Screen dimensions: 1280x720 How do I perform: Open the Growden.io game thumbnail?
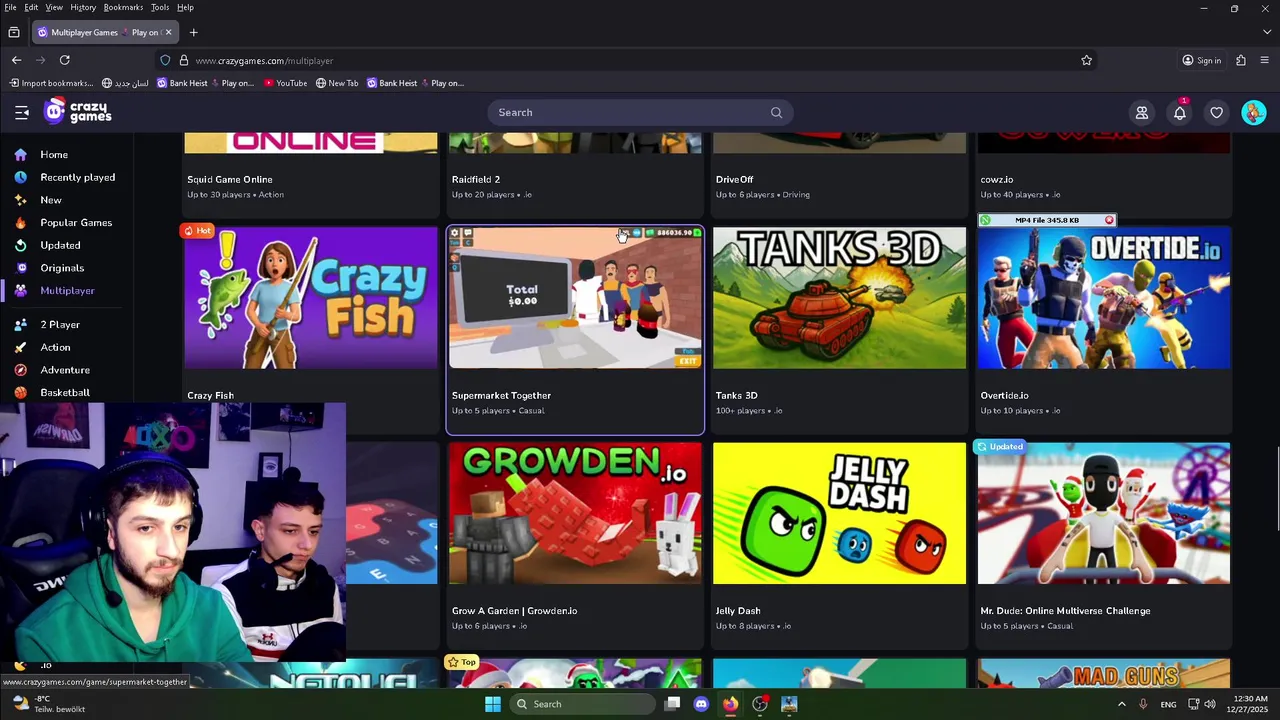click(575, 514)
